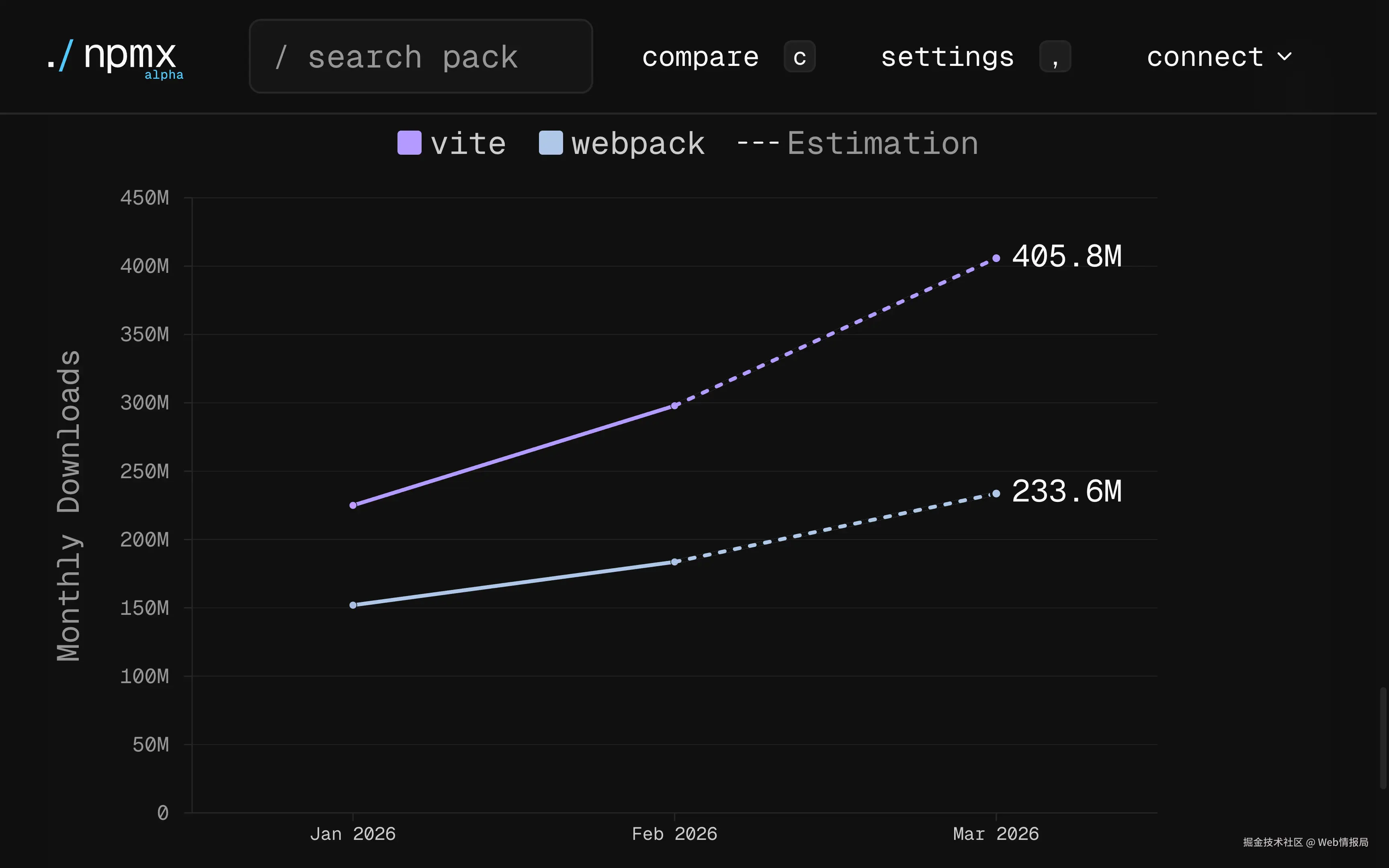The image size is (1389, 868).
Task: Open the compare view
Action: [700, 56]
